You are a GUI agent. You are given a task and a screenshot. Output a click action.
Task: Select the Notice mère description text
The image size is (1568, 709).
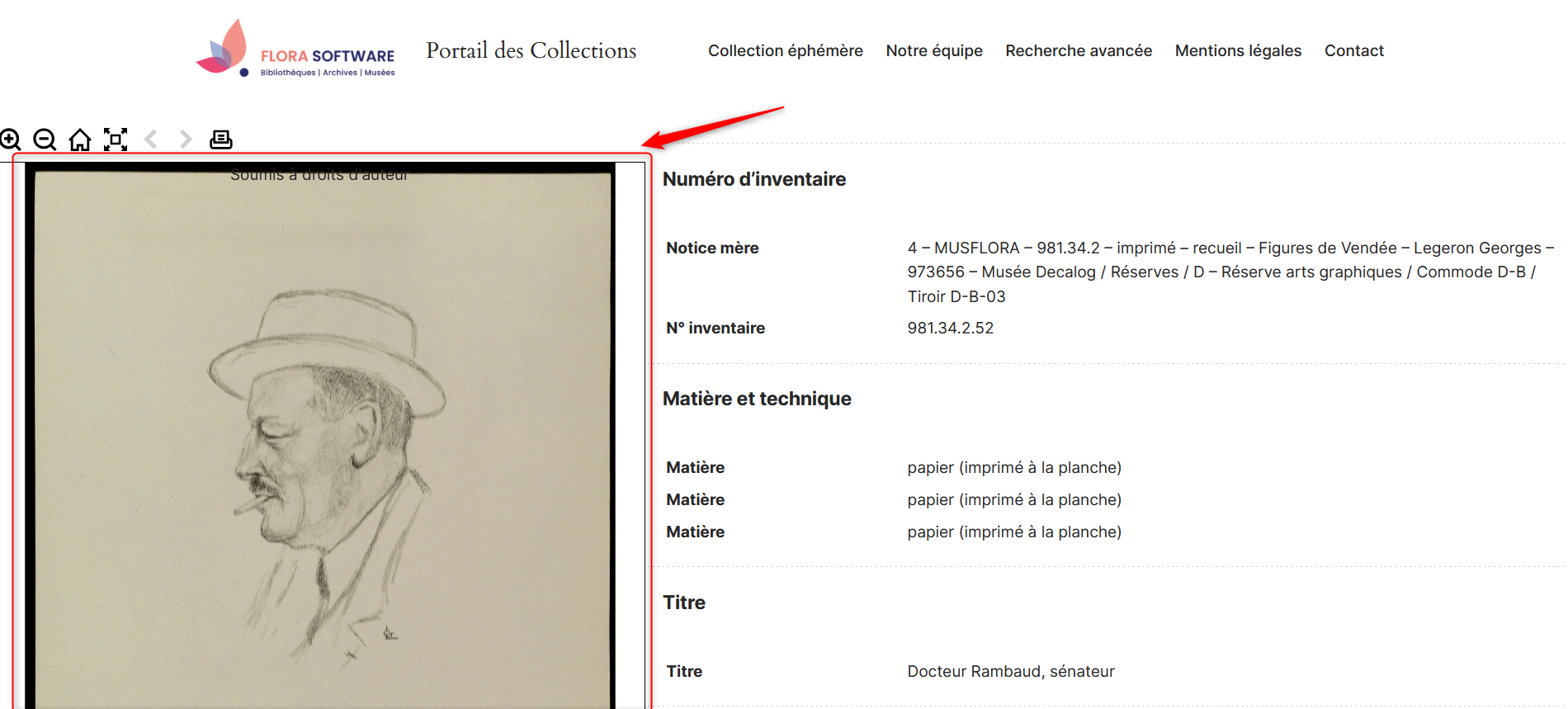pos(1230,272)
